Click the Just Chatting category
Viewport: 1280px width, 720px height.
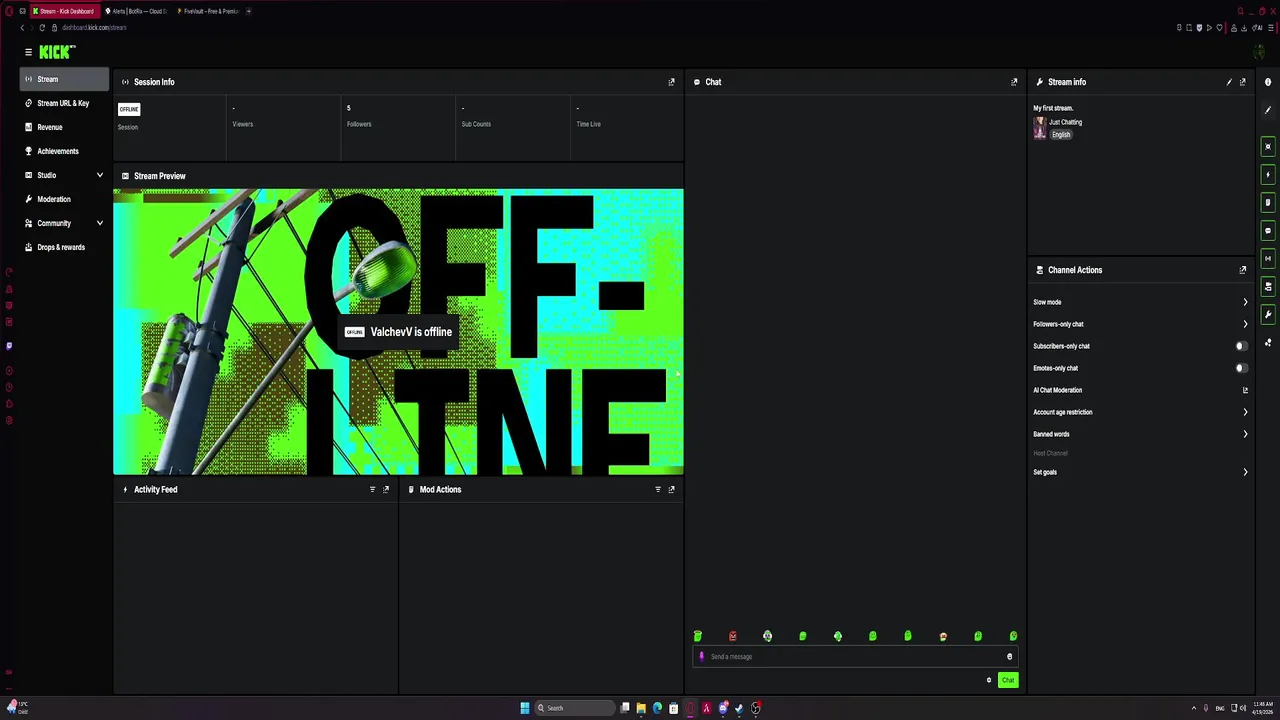click(x=1066, y=122)
